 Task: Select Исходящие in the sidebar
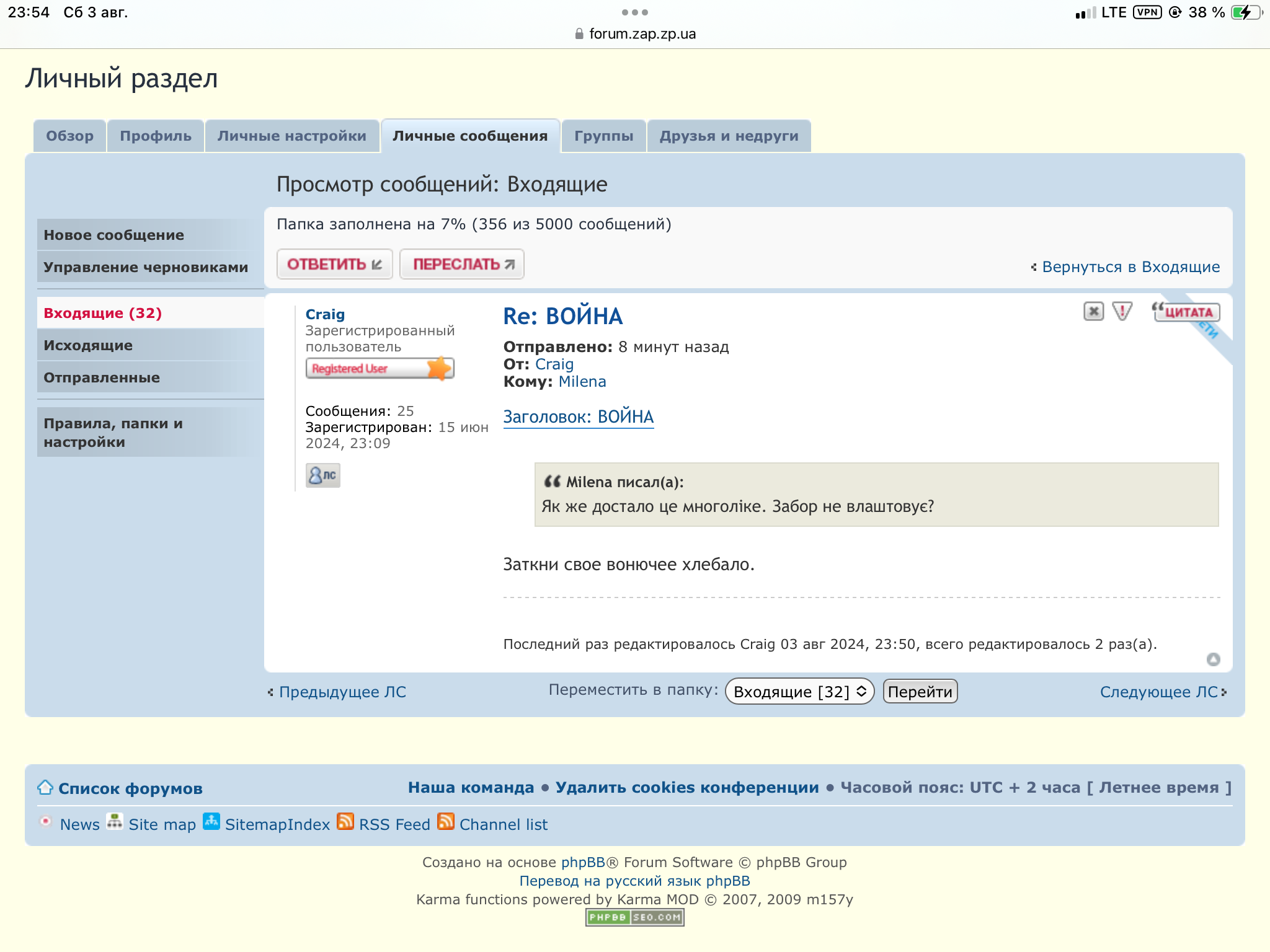(x=88, y=345)
